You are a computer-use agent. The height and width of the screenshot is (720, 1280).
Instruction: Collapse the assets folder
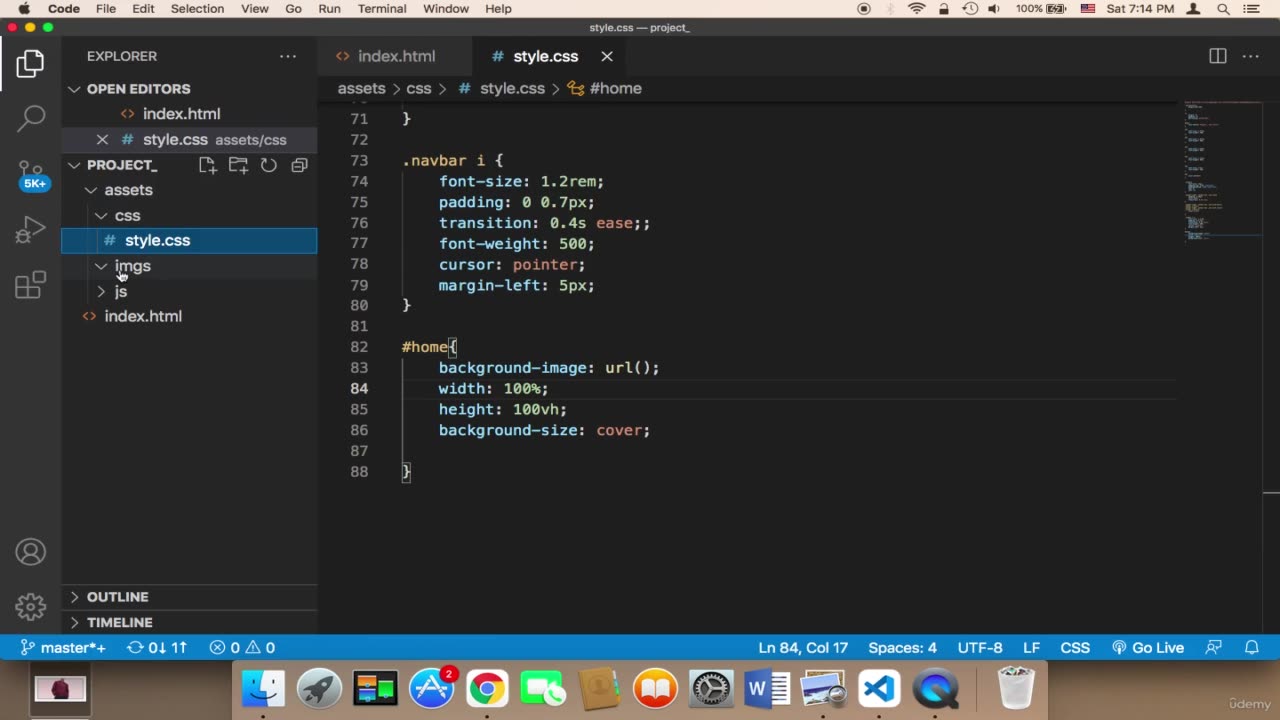click(x=128, y=190)
